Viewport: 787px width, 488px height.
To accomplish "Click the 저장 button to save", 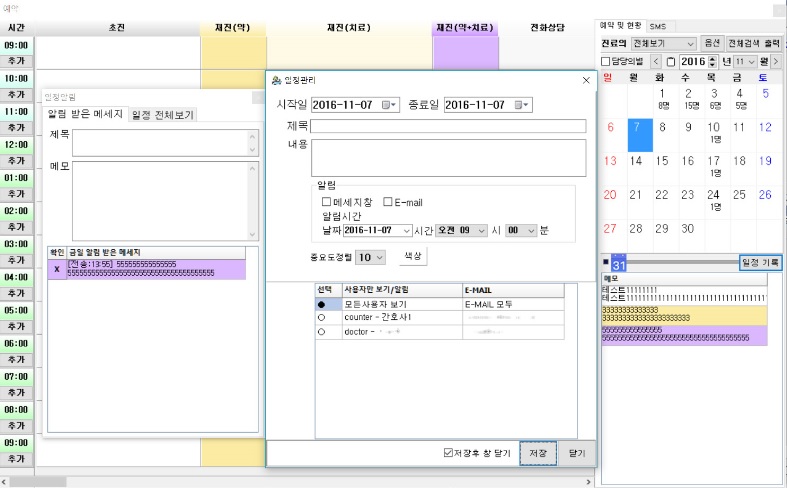I will (x=538, y=453).
